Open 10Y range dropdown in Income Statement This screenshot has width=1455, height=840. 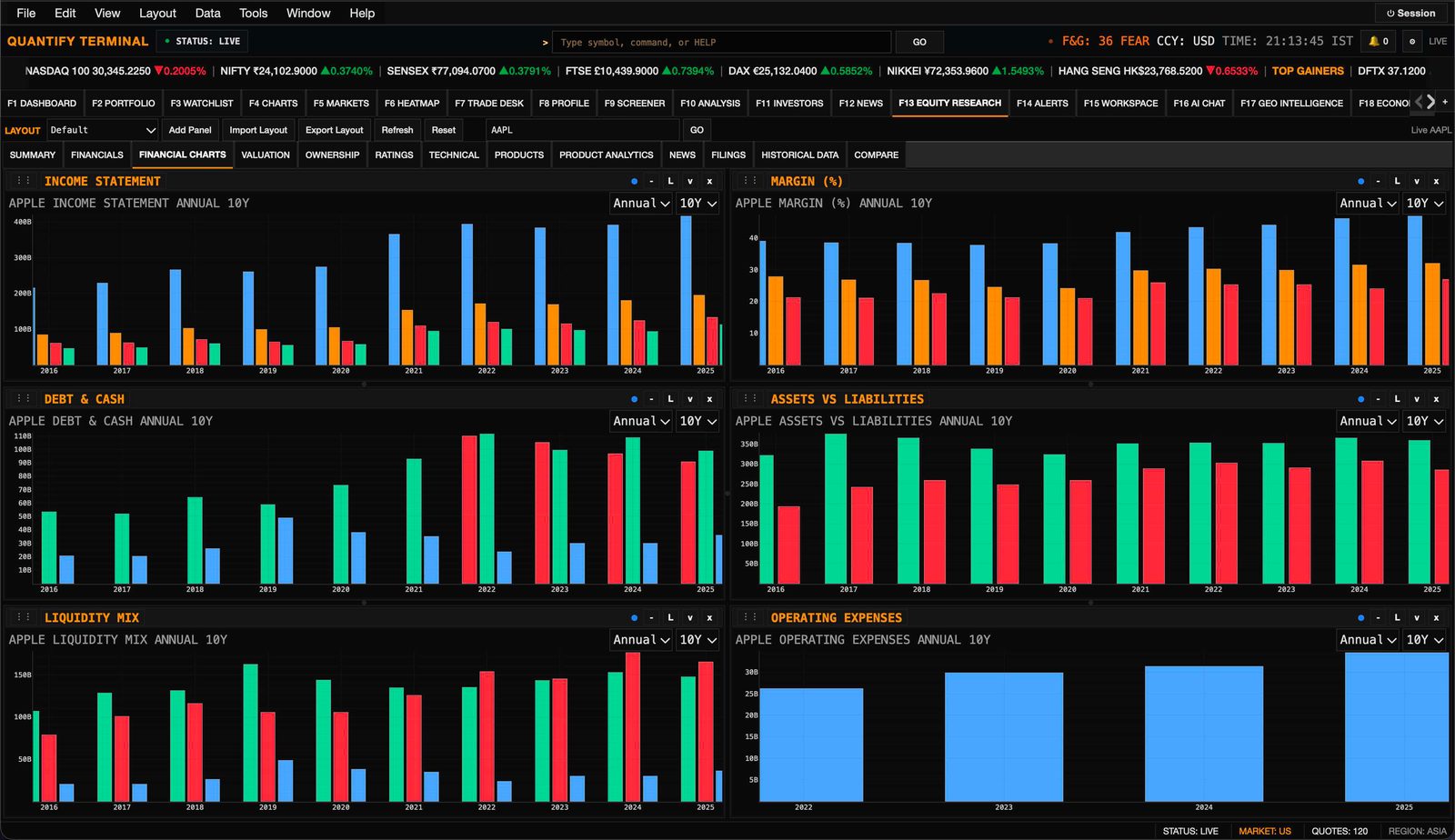[698, 204]
